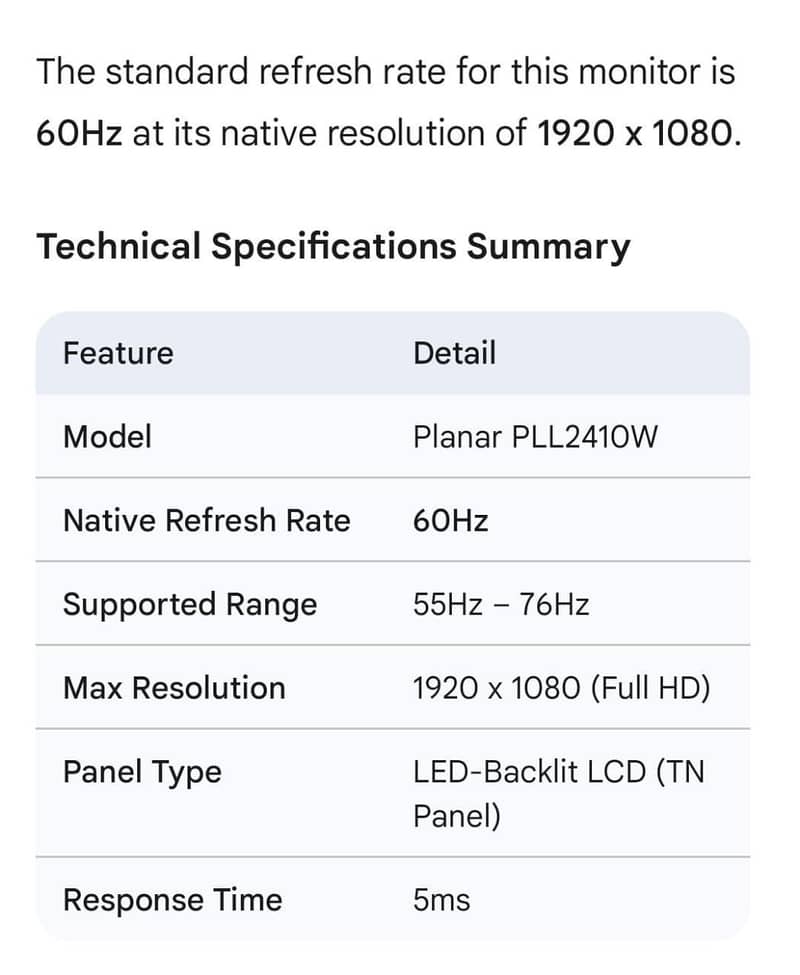Image resolution: width=800 pixels, height=975 pixels.
Task: Click the "Detail" column header
Action: pyautogui.click(x=454, y=353)
